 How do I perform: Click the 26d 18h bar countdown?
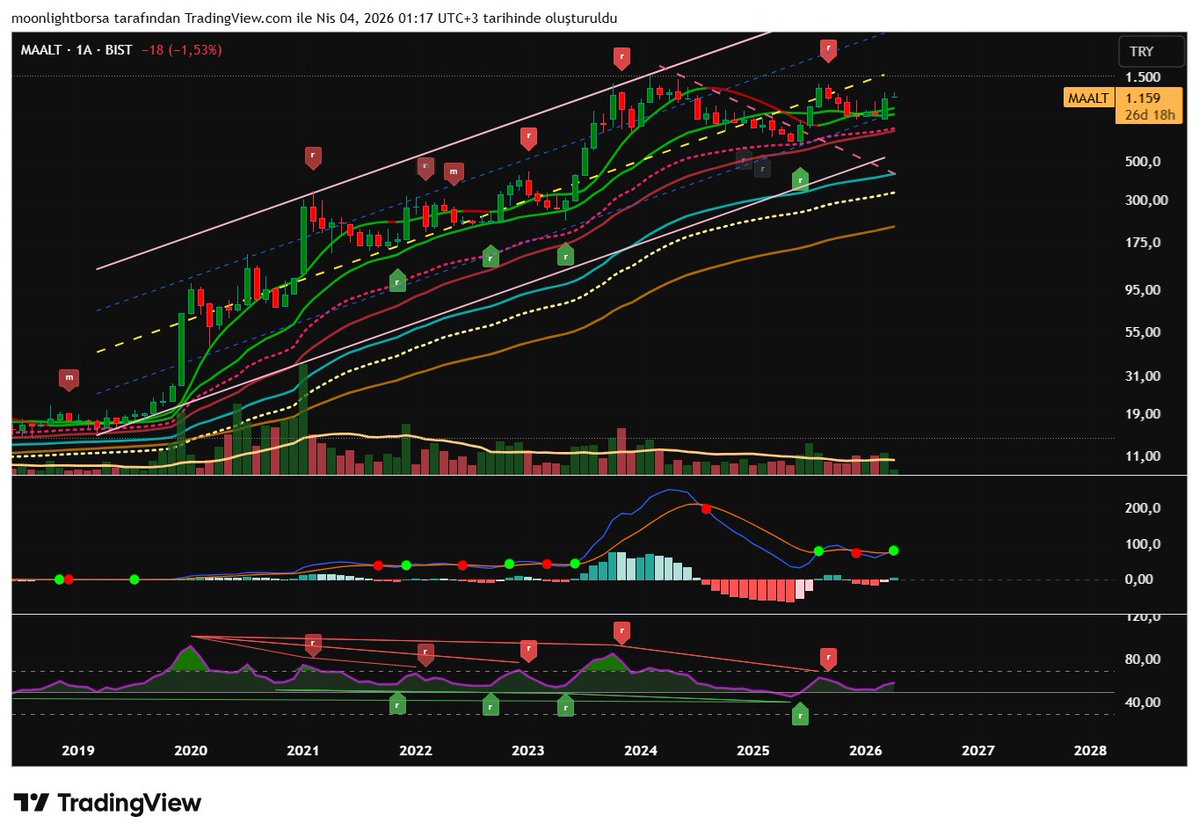pyautogui.click(x=1149, y=115)
